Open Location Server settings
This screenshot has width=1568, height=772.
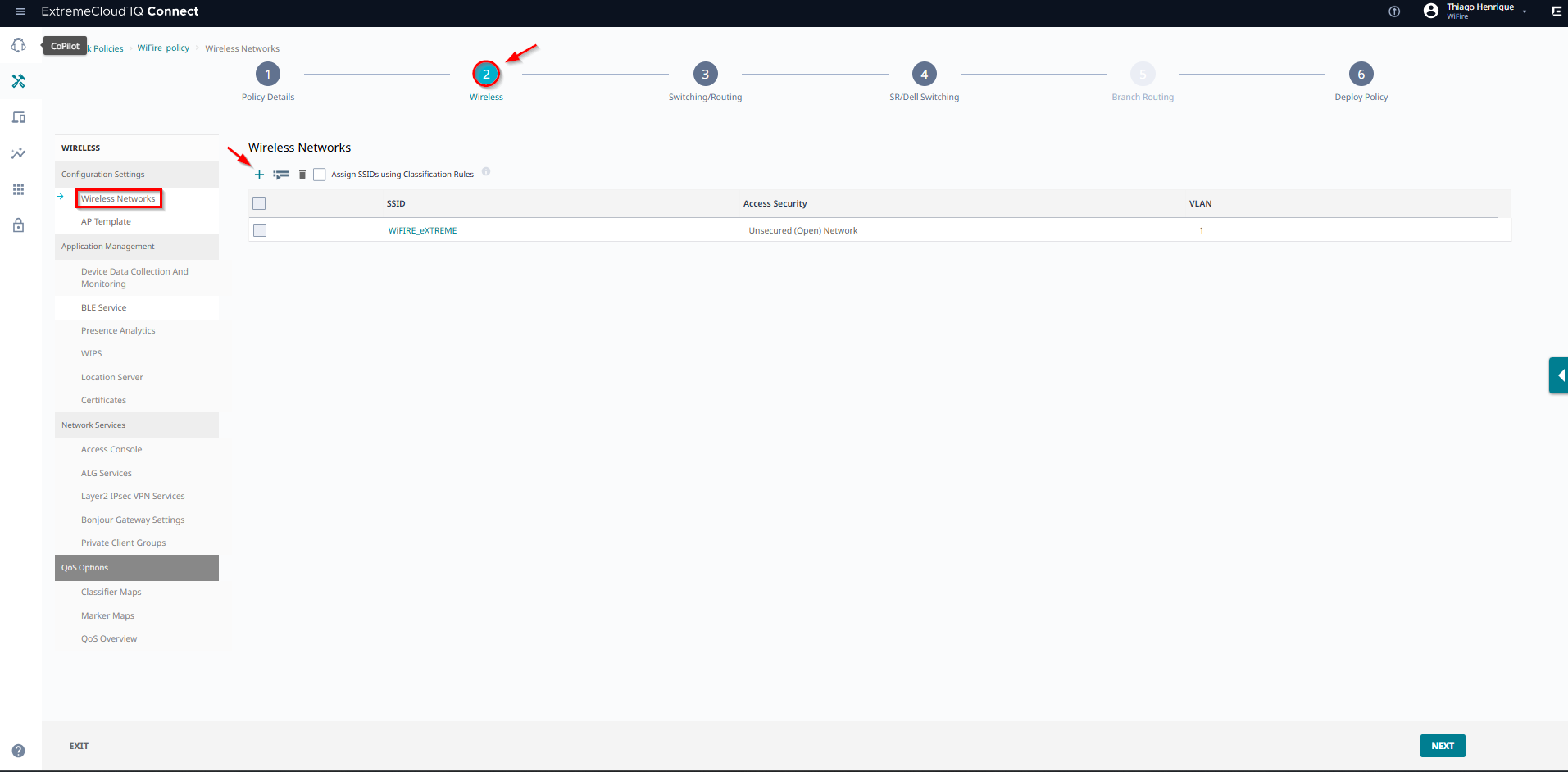click(x=111, y=378)
